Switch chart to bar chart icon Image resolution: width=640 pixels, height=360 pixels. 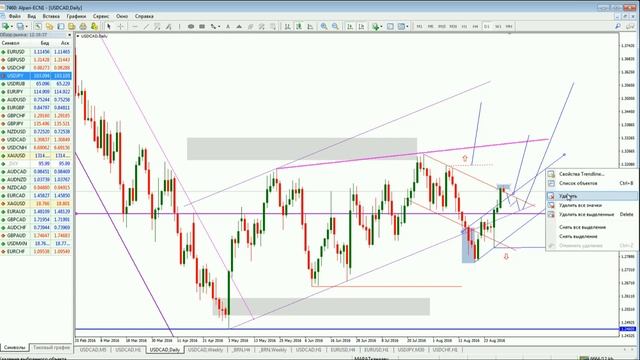[x=287, y=26]
